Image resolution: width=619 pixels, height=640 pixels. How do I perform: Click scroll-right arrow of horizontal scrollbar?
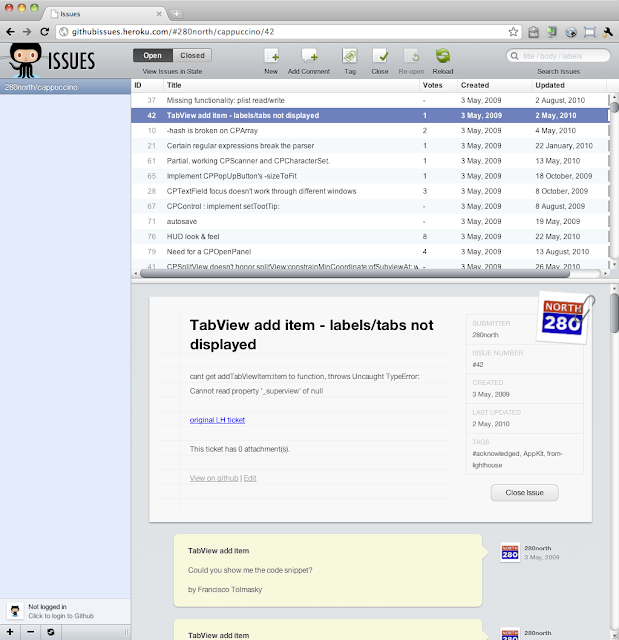606,273
